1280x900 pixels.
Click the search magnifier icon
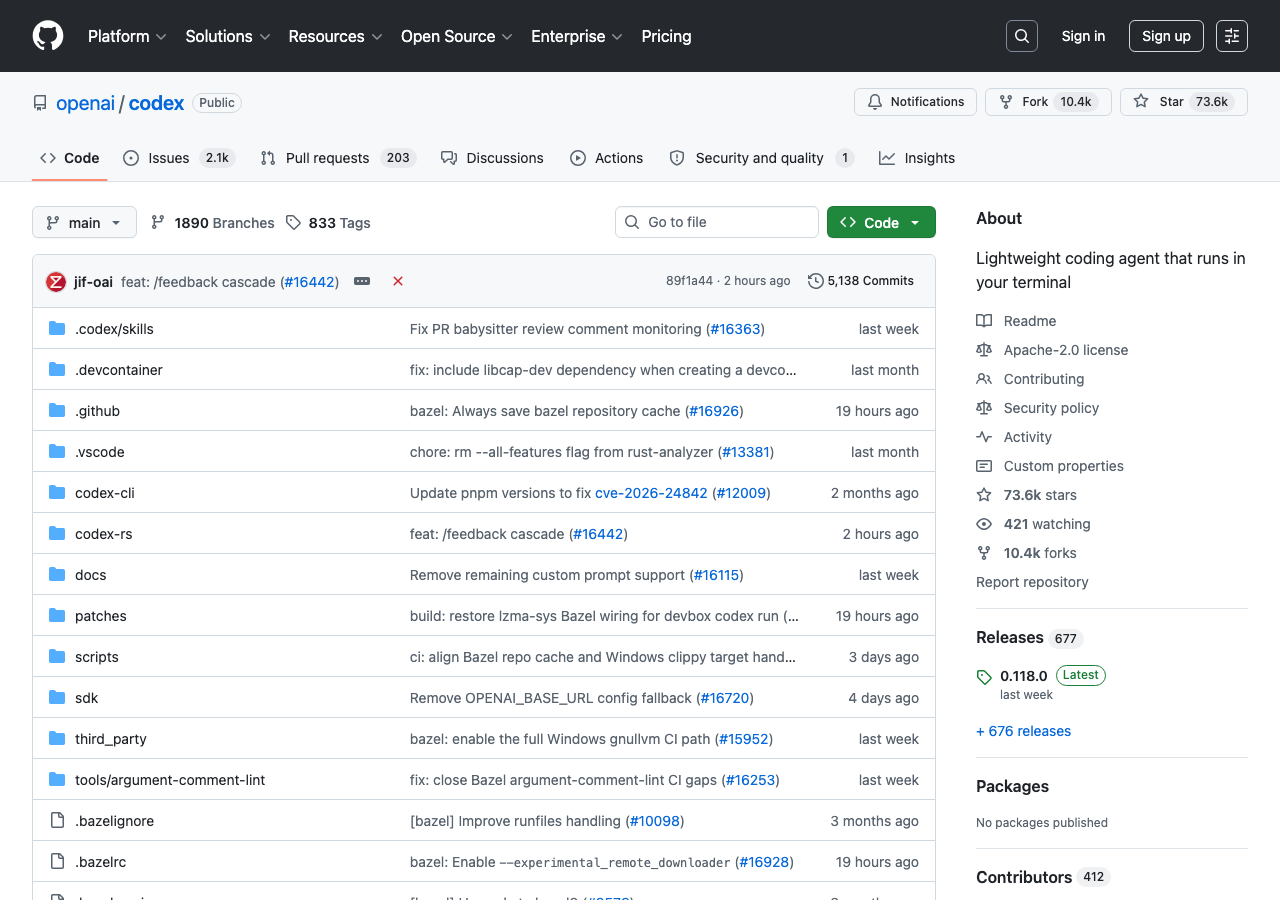click(x=1022, y=36)
